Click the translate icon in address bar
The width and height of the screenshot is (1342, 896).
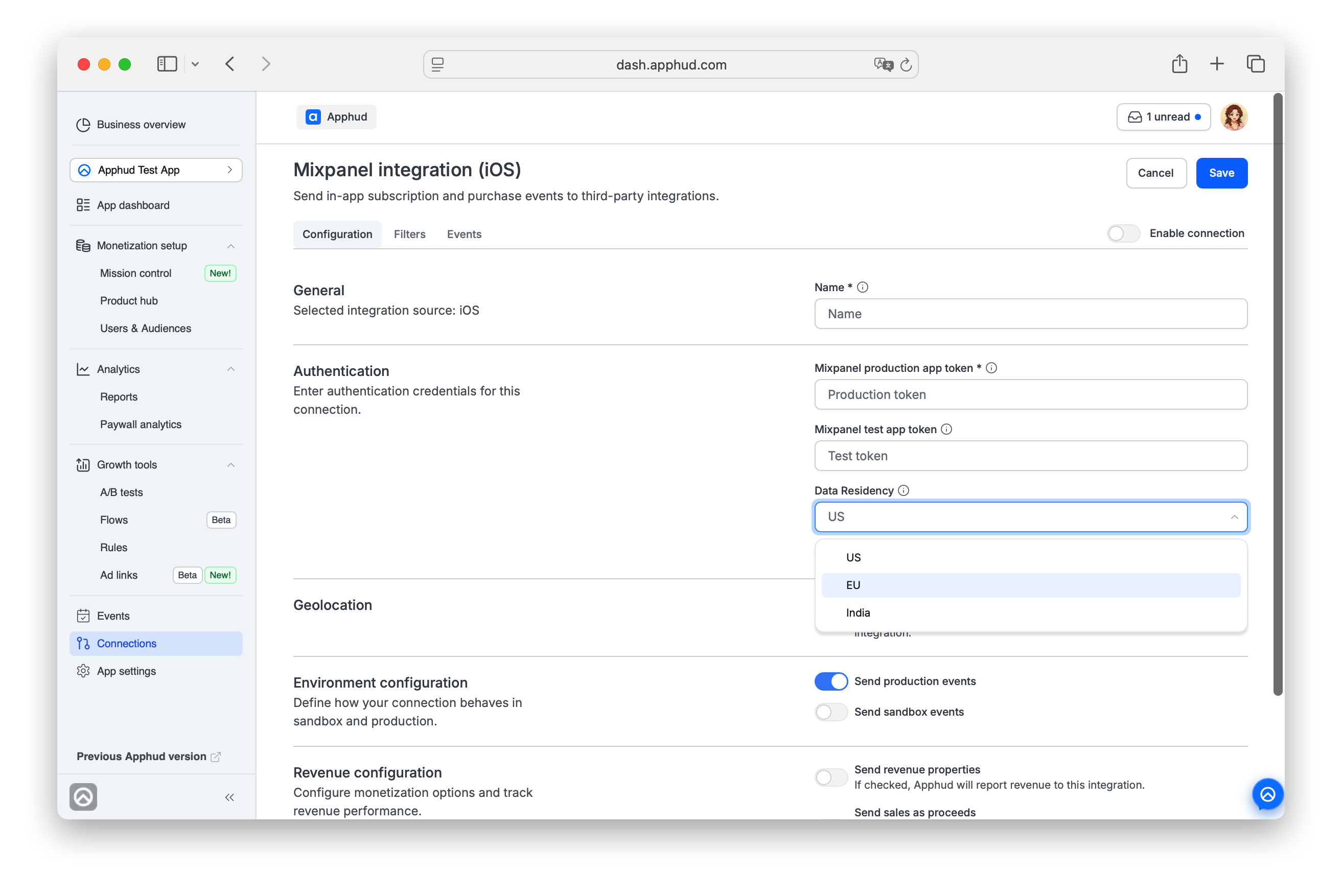click(883, 64)
